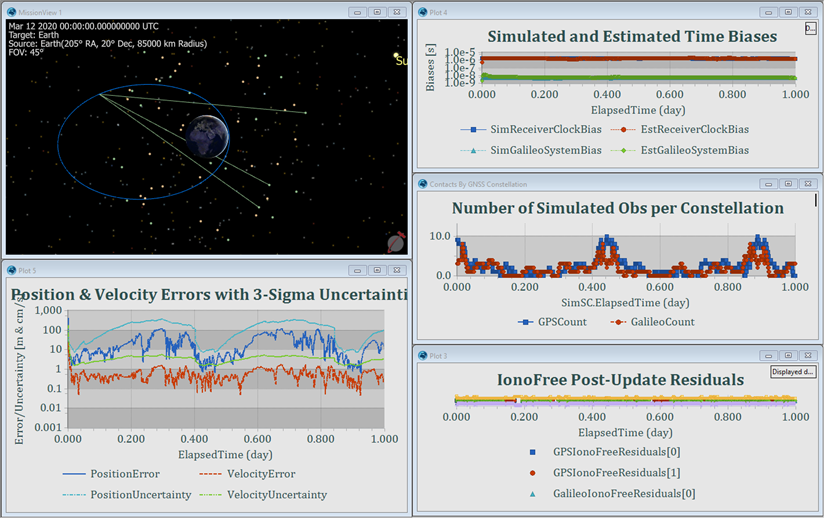Click the 'Number of Simulated Obs per Constellation' title
This screenshot has height=518, width=824.
tap(617, 209)
